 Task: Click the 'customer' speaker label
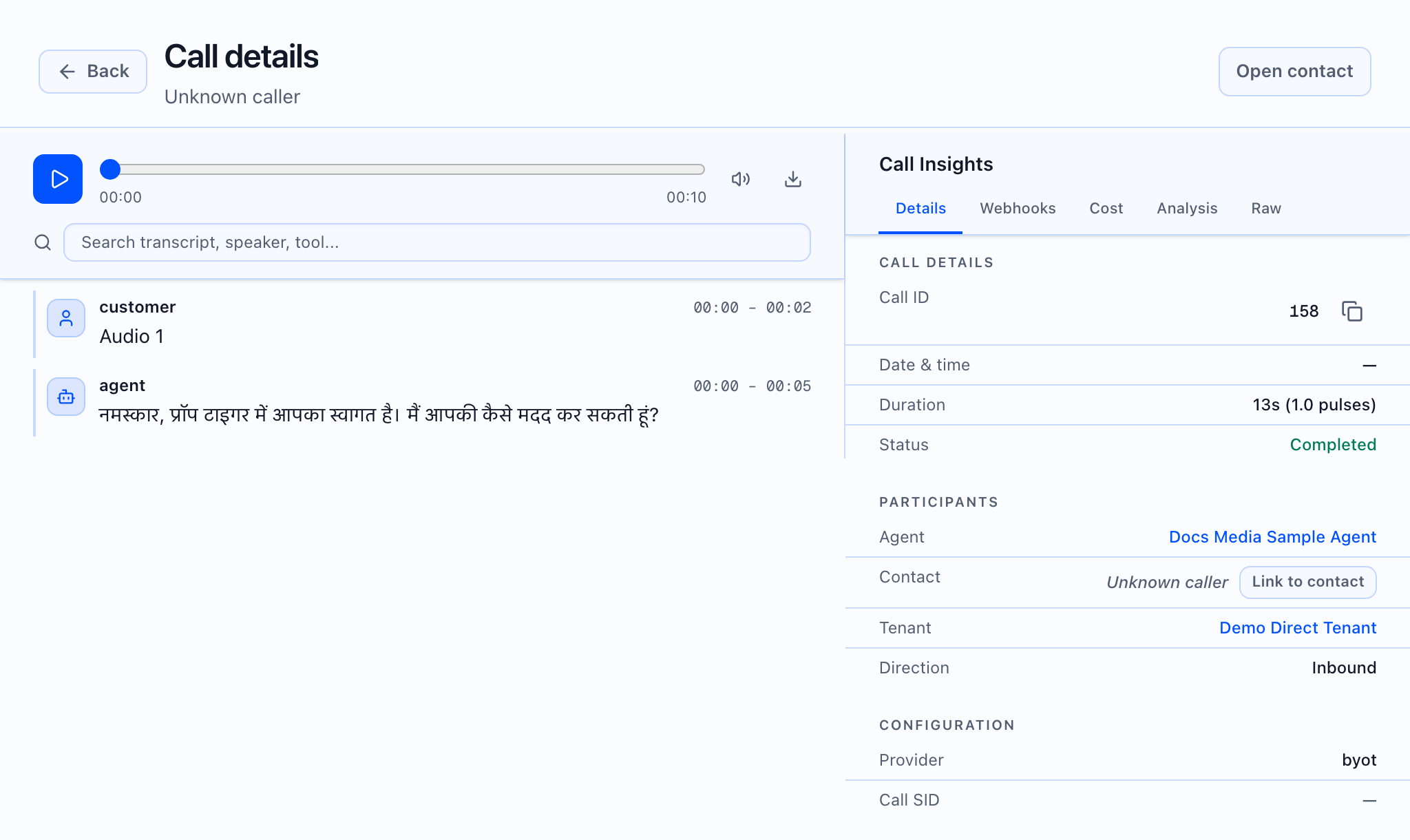pos(137,307)
